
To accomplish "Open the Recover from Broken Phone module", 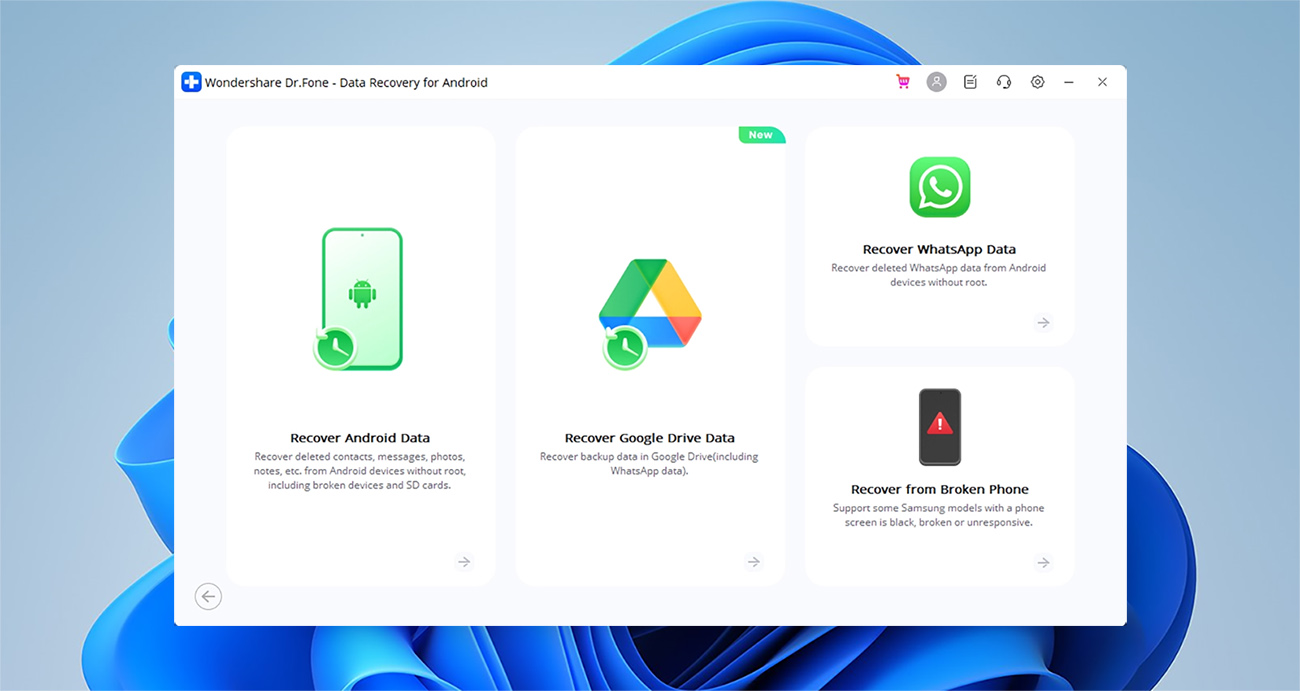I will (x=939, y=489).
